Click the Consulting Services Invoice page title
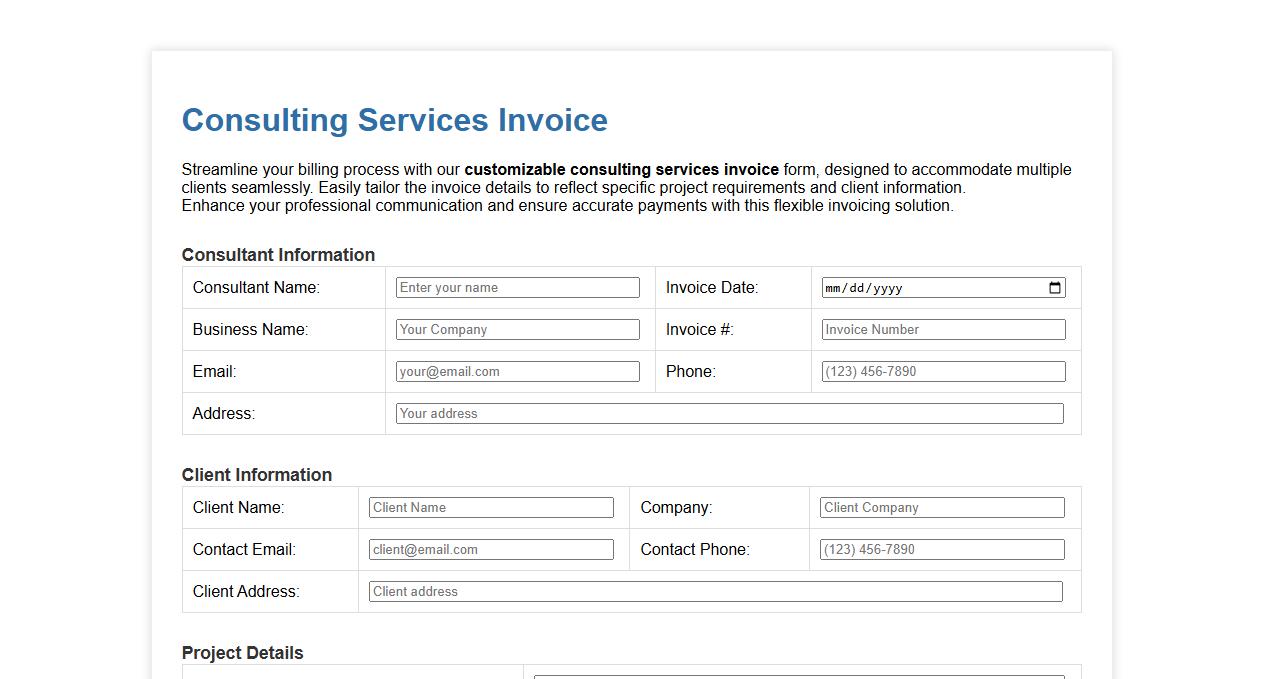 point(394,120)
